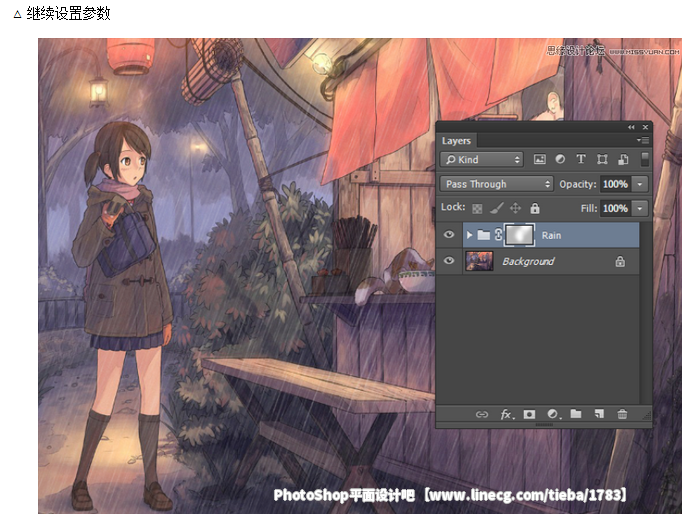Toggle layer filtering switch on
Screen dimensions: 682x514
point(645,159)
